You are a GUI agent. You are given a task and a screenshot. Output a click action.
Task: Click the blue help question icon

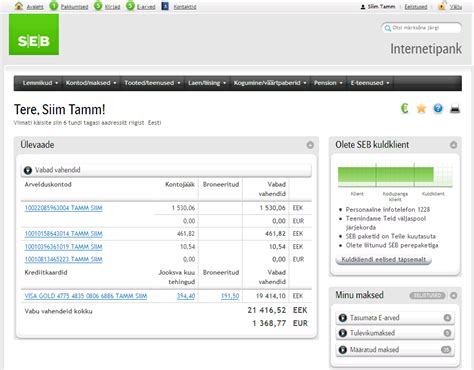[438, 108]
